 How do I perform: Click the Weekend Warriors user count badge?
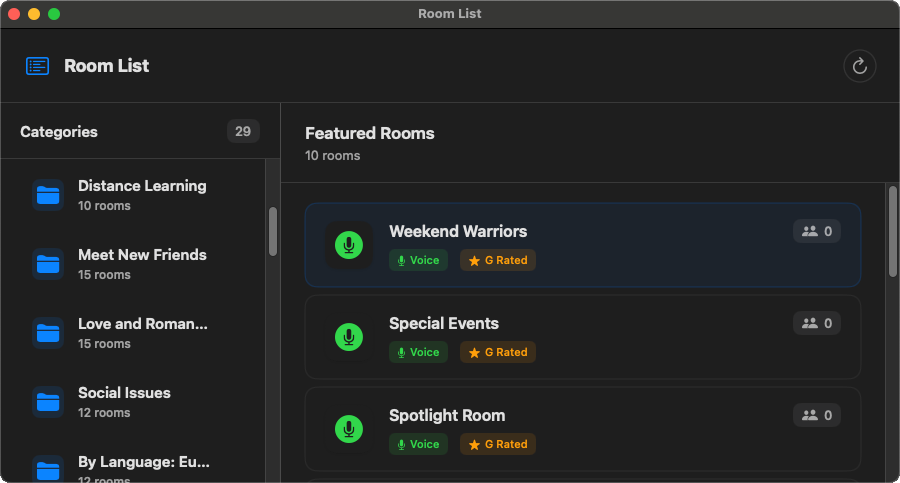point(817,231)
